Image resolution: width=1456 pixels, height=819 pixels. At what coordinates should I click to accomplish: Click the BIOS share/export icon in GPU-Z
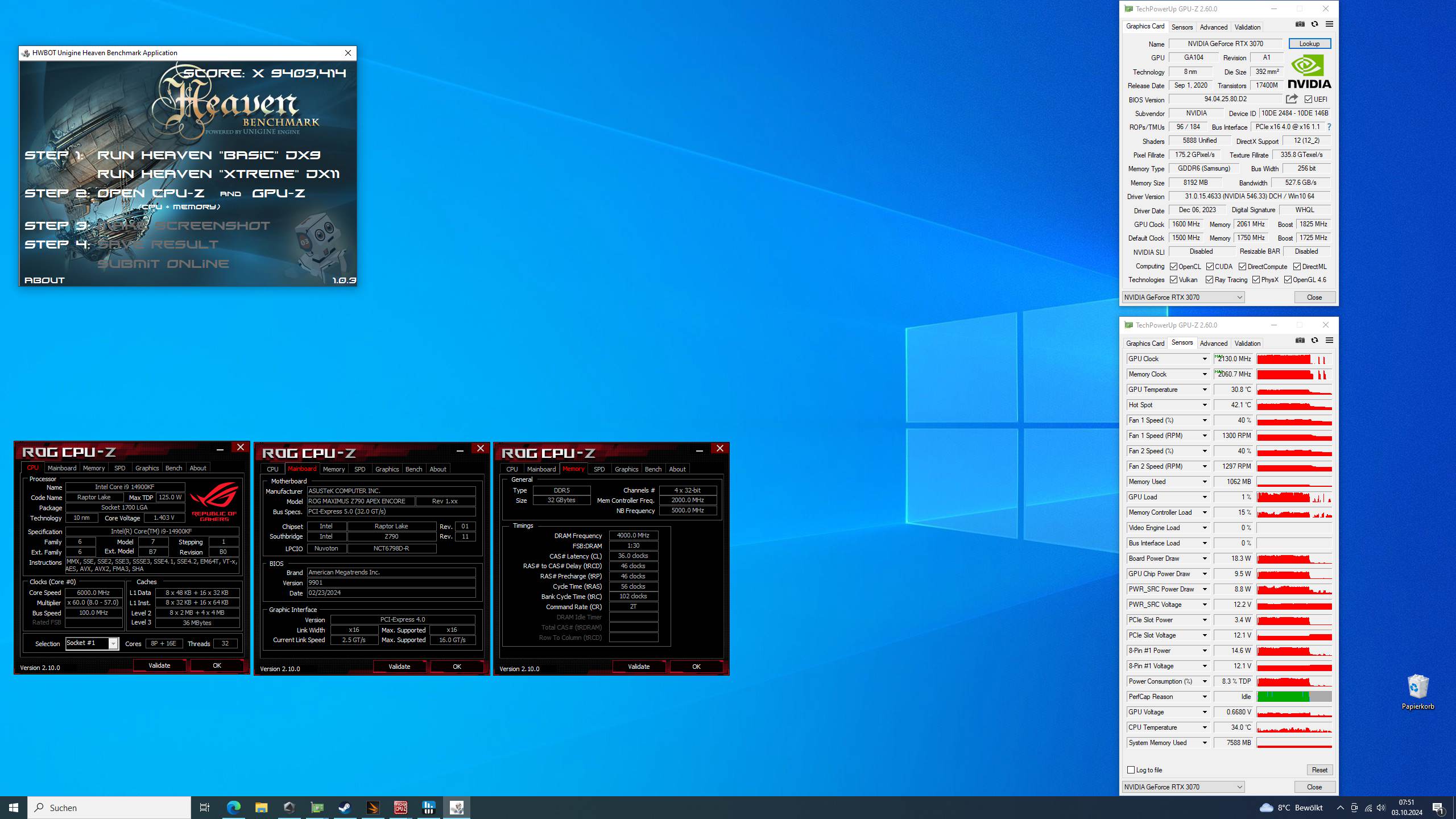(x=1292, y=99)
